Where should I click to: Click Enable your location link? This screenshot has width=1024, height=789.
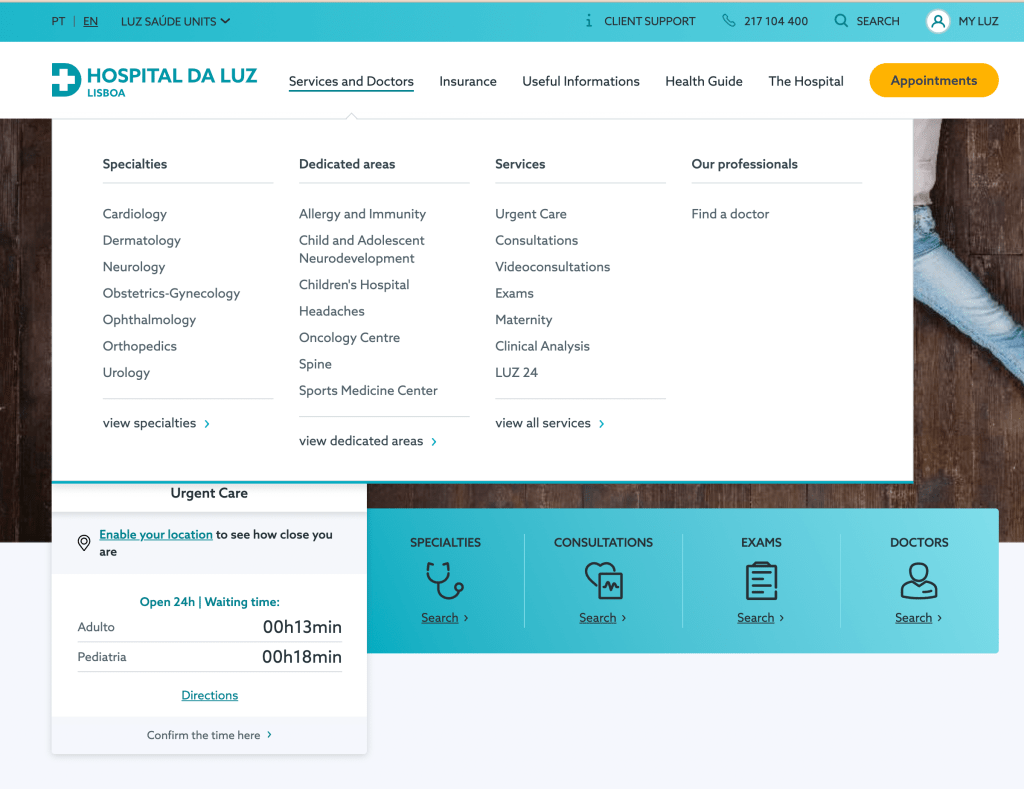pos(156,535)
